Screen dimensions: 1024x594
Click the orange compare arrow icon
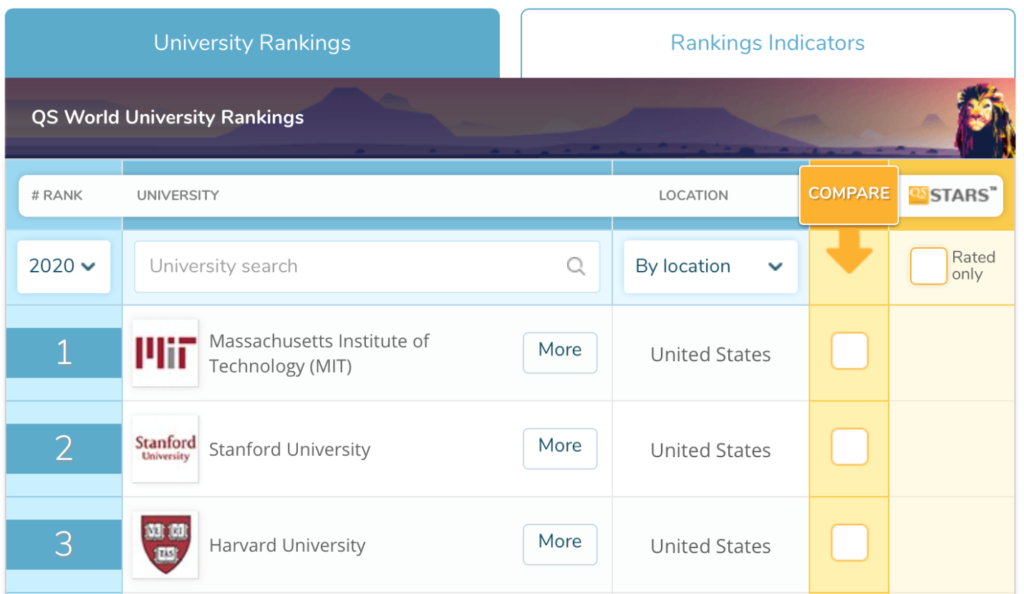coord(849,254)
